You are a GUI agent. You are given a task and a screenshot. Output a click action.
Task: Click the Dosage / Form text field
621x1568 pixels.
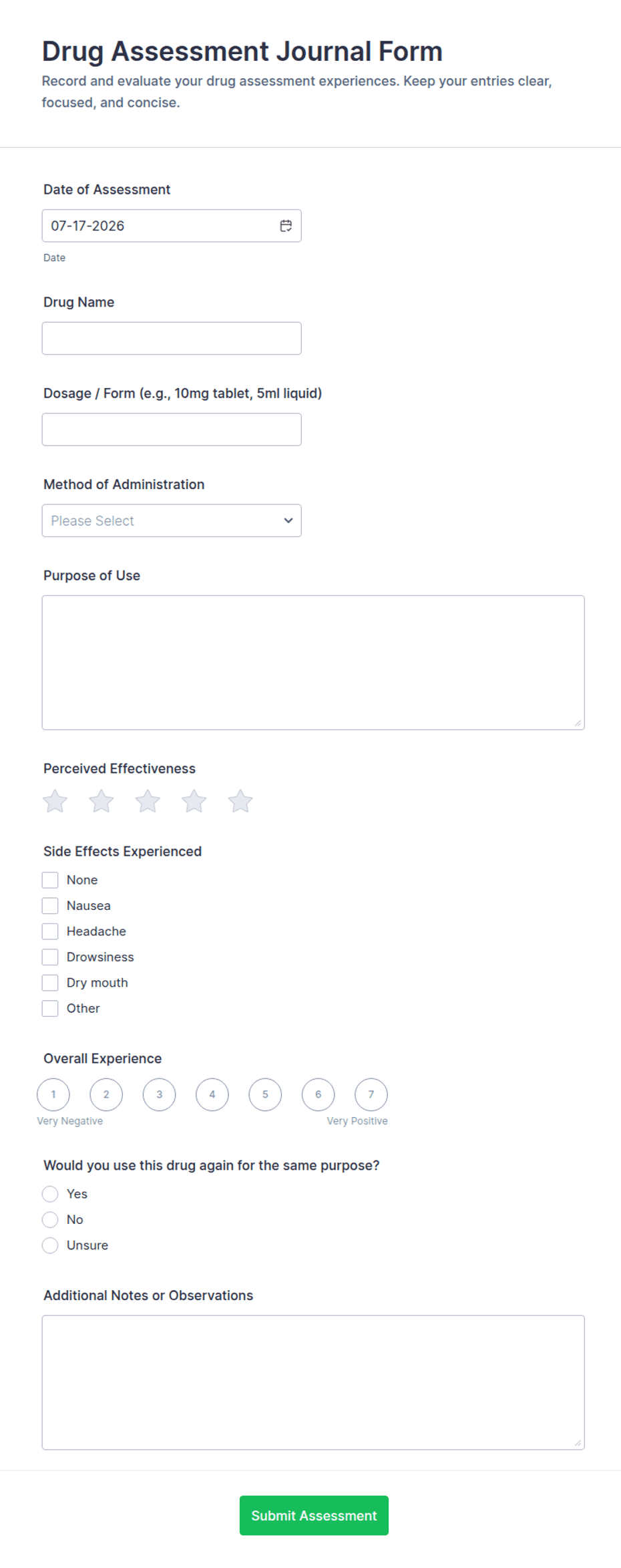[x=172, y=430]
